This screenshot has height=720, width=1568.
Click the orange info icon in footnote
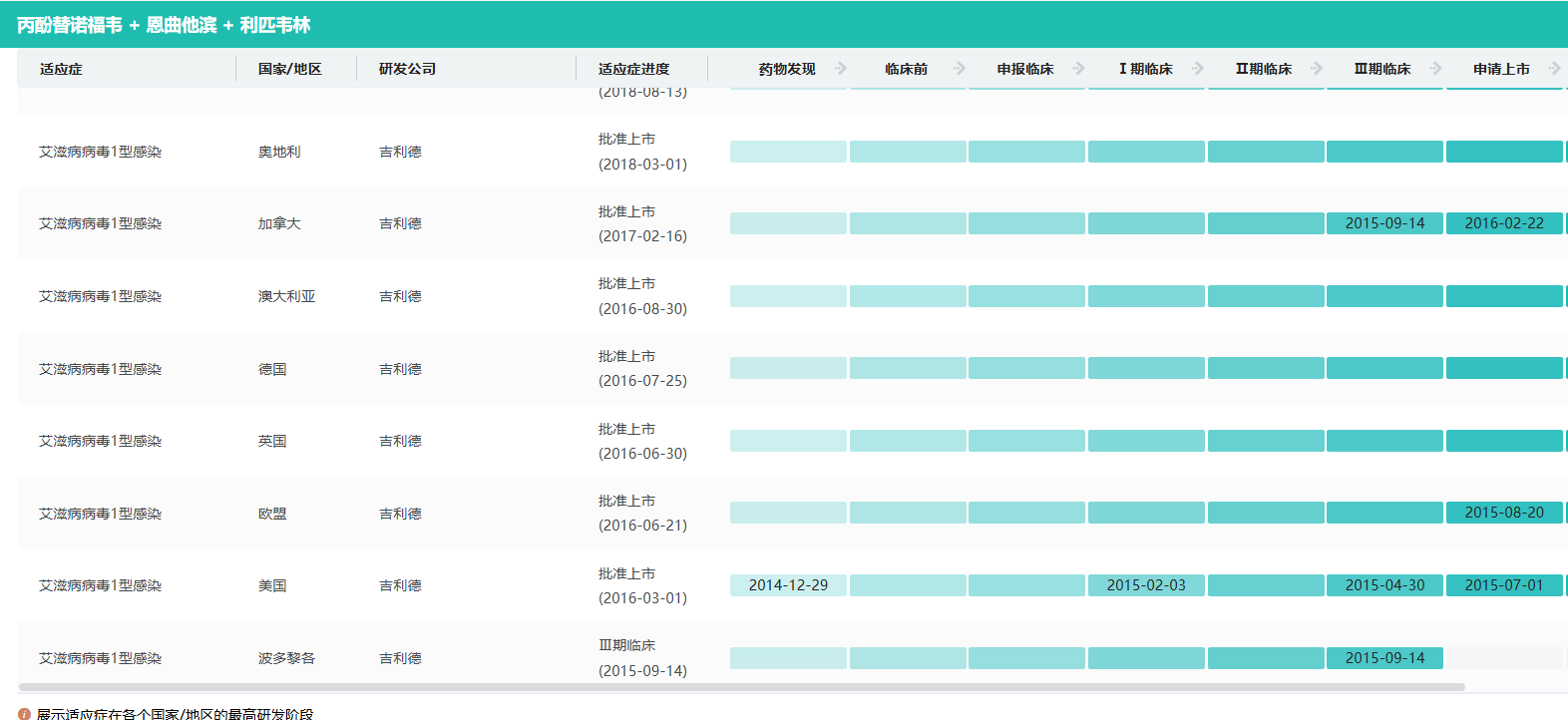[x=25, y=714]
